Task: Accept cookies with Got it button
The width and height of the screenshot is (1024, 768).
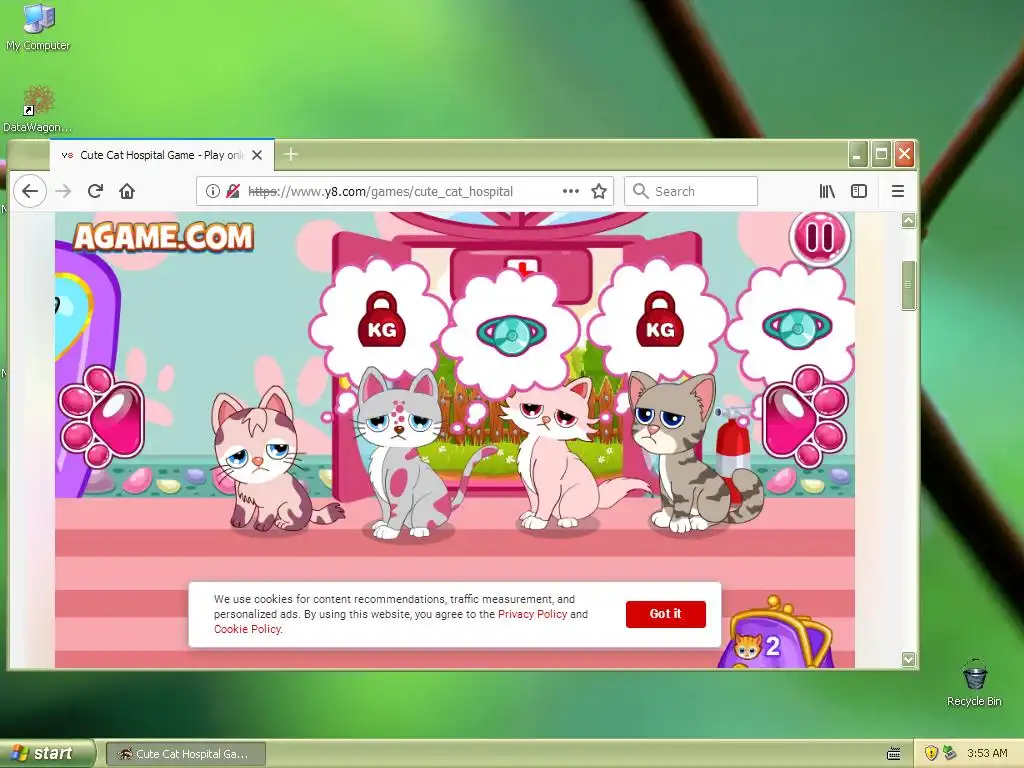Action: click(x=665, y=614)
